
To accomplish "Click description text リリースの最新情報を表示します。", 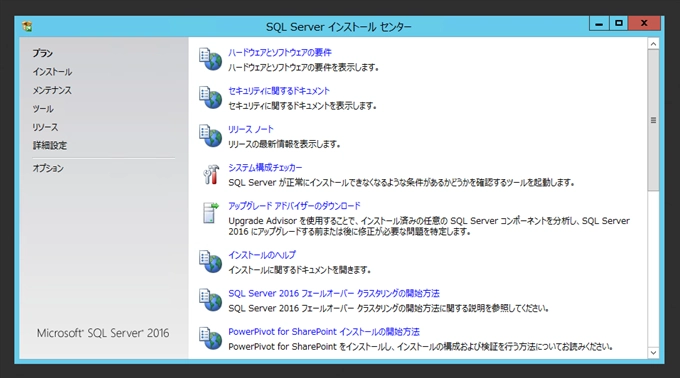I will coord(284,144).
